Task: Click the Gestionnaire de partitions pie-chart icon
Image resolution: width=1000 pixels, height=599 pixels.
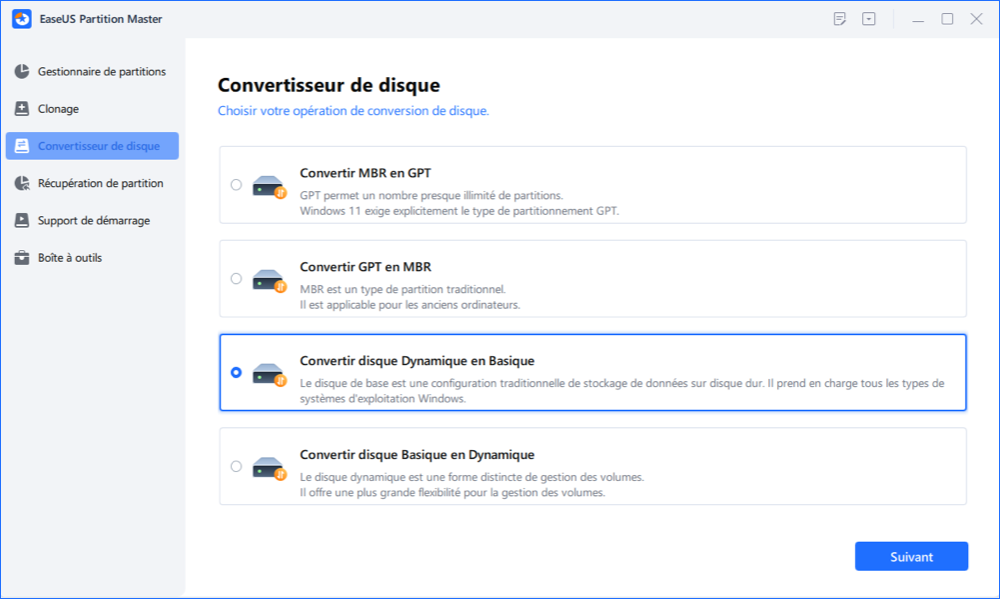Action: [21, 72]
